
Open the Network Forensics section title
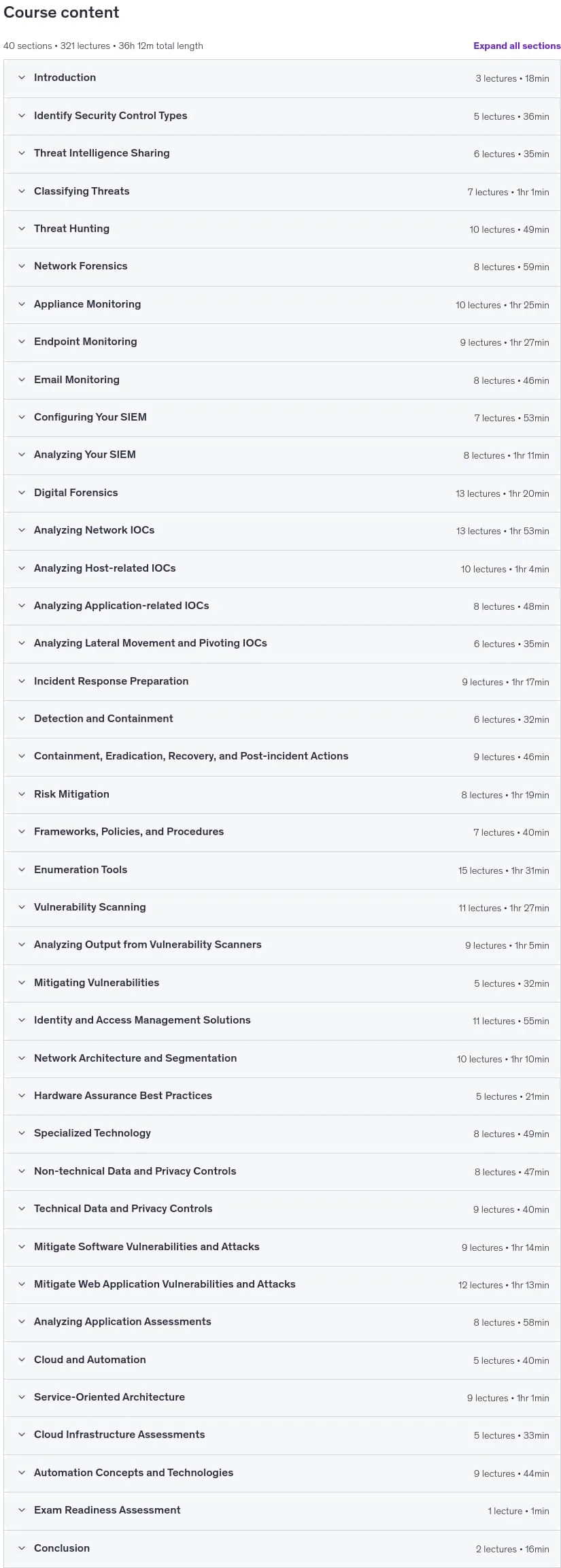tap(81, 266)
